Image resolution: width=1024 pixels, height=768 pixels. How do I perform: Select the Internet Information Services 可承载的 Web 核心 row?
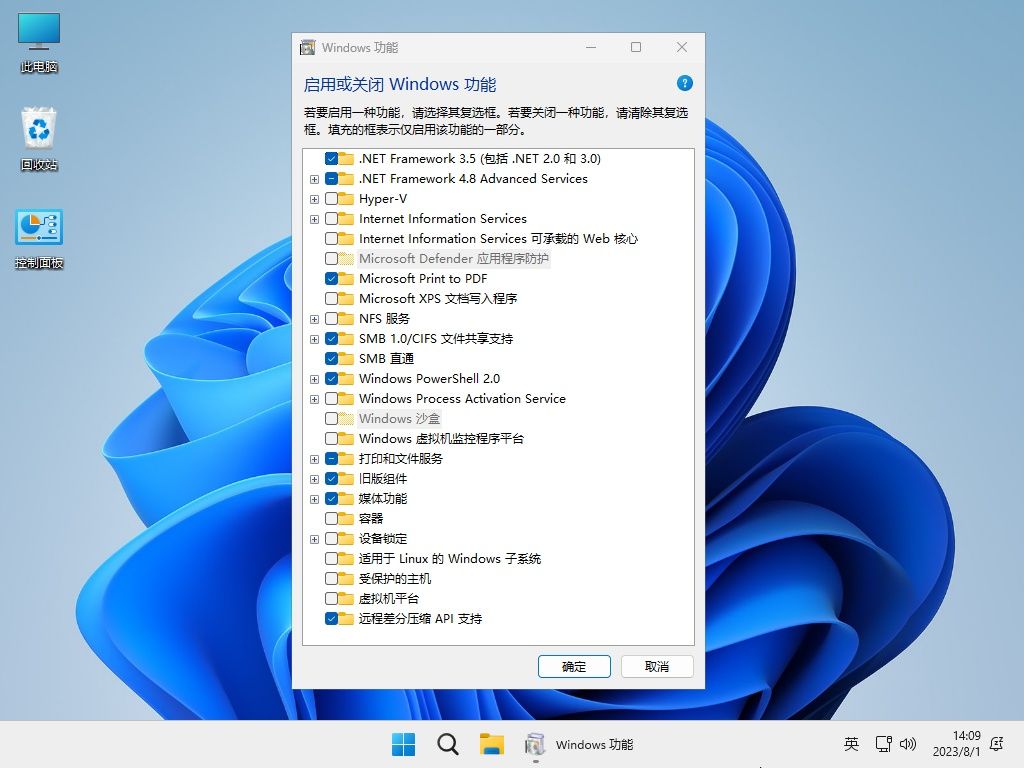(x=498, y=238)
